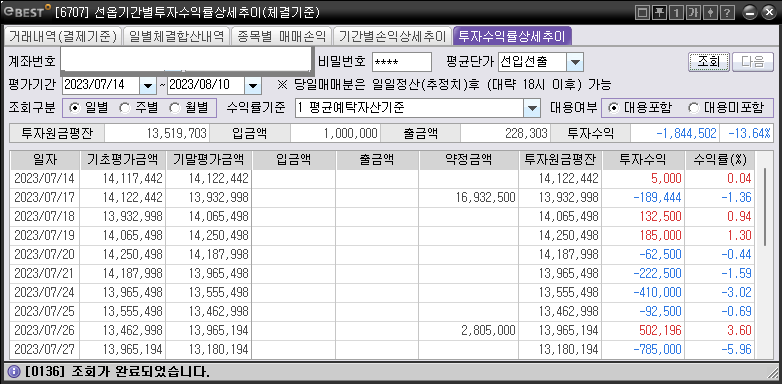Select the 2023/07/21 date cell
The image size is (782, 384).
[x=44, y=274]
